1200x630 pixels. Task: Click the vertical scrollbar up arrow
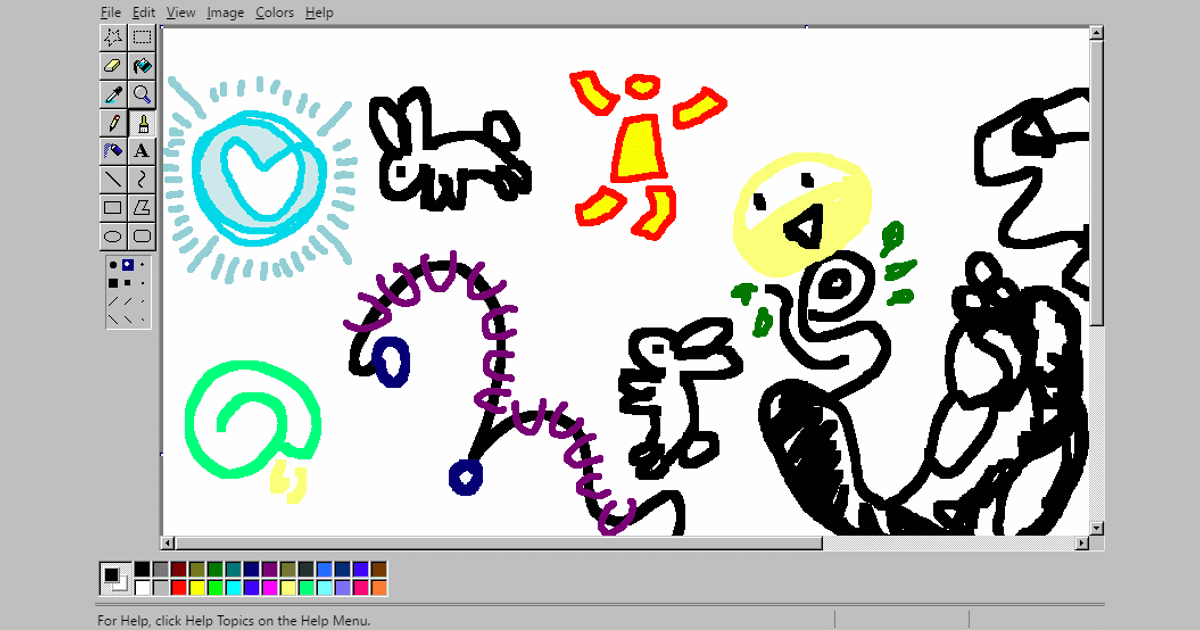coord(1097,34)
